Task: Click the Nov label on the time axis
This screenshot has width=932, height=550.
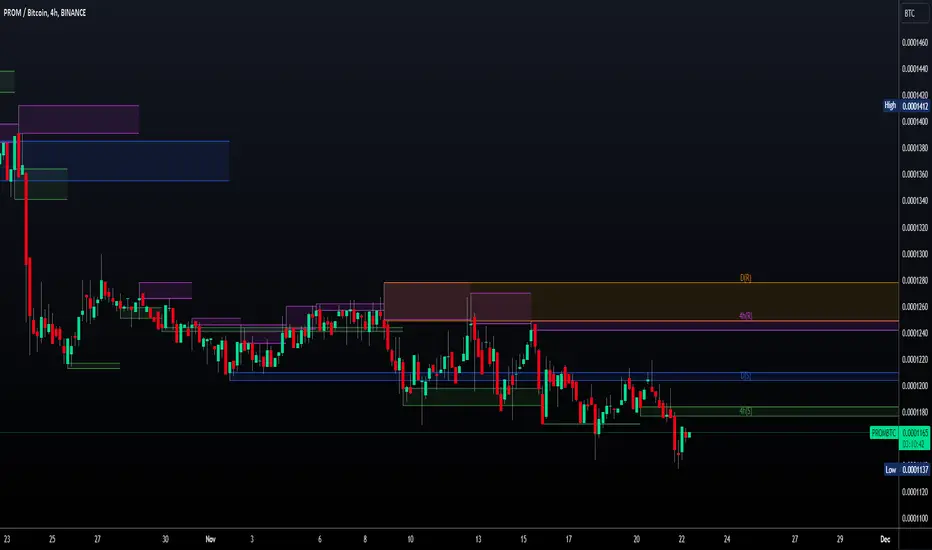Action: 210,539
